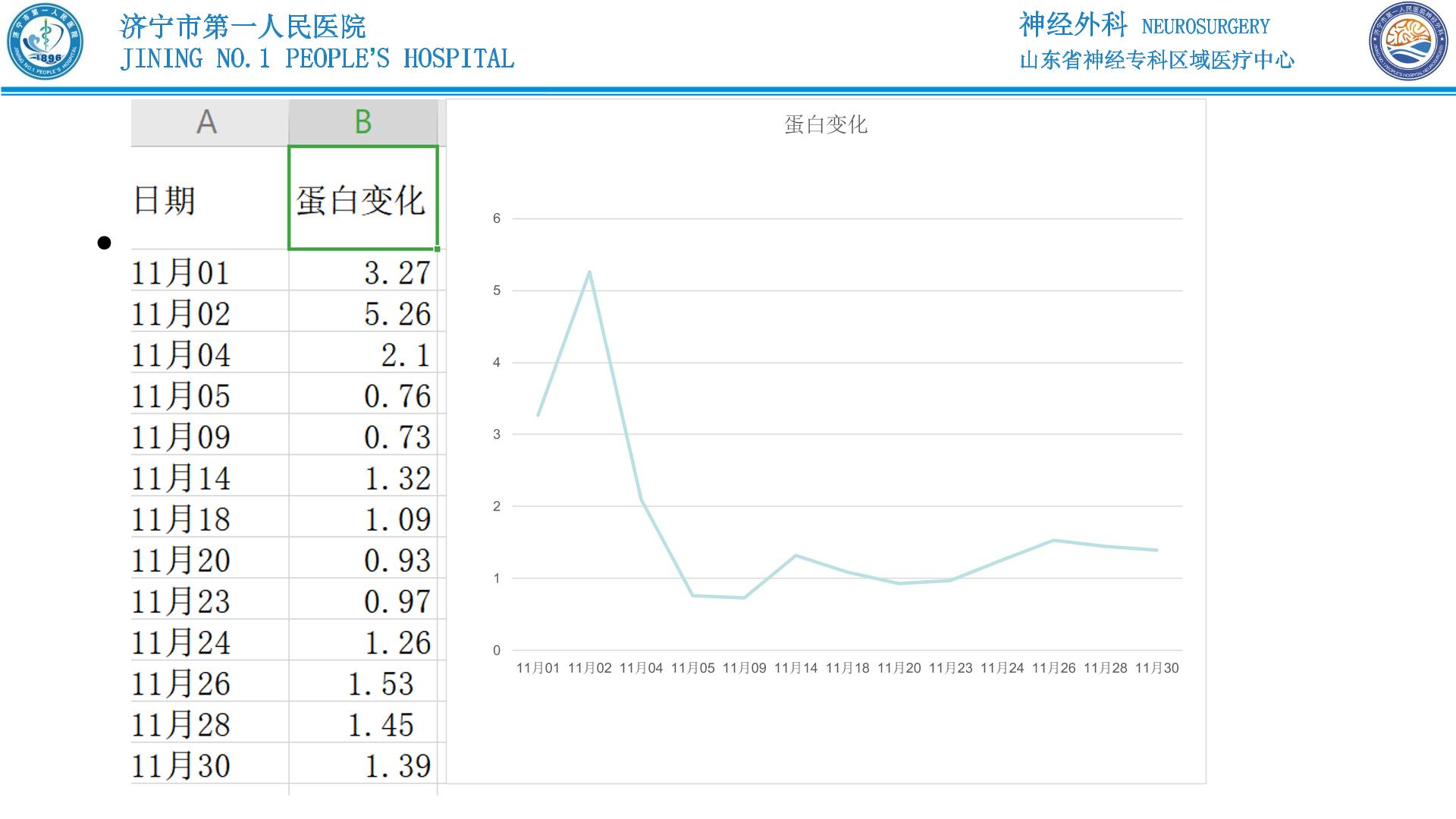Click the neurosurgery department brain logo
1456x819 pixels.
pyautogui.click(x=1410, y=41)
